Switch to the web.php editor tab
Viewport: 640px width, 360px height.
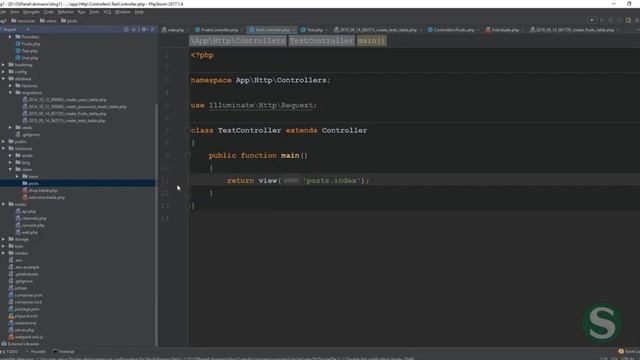(173, 30)
